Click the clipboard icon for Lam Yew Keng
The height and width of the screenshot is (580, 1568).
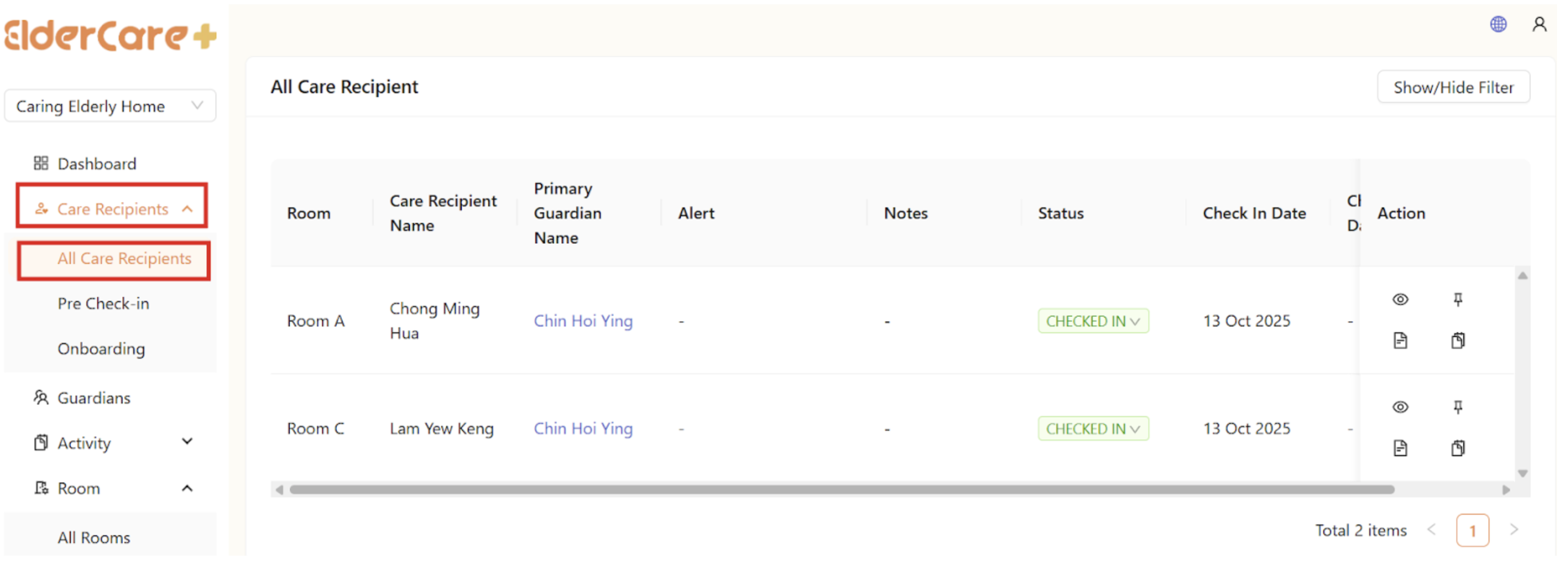click(x=1458, y=448)
